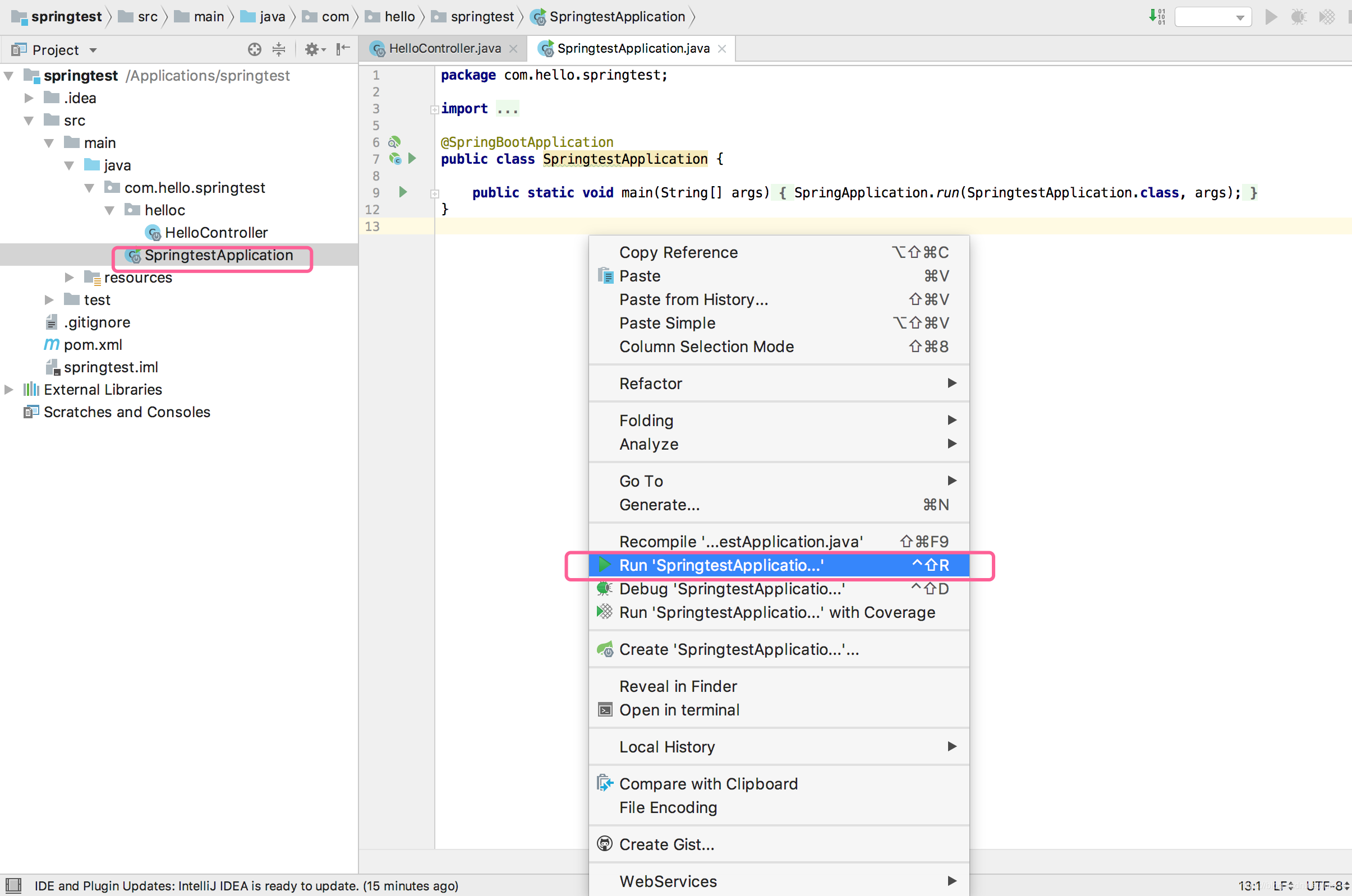The height and width of the screenshot is (896, 1352).
Task: Open the run configuration combo box
Action: tap(1212, 17)
